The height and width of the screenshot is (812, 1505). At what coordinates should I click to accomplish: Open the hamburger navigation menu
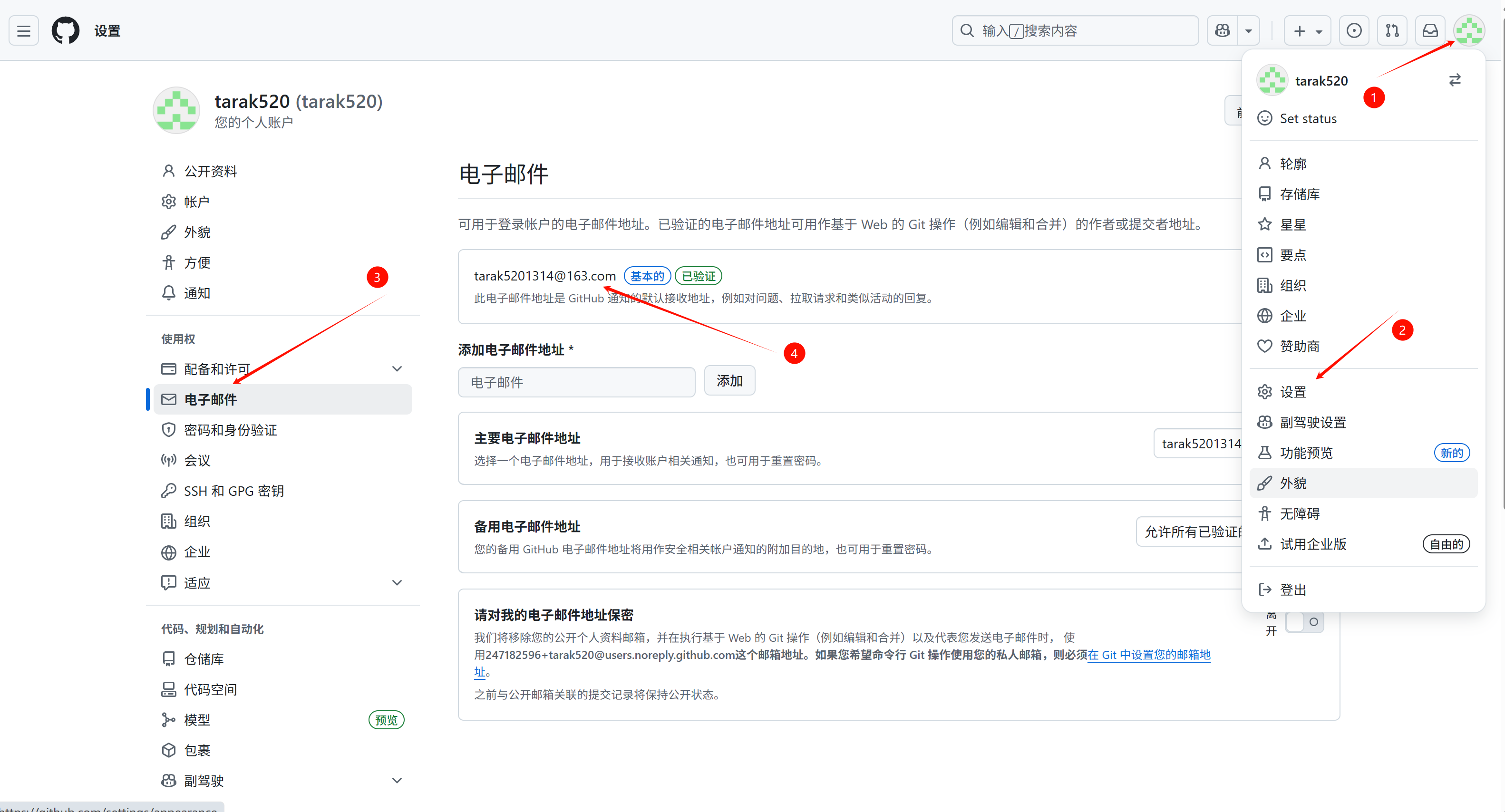coord(23,30)
